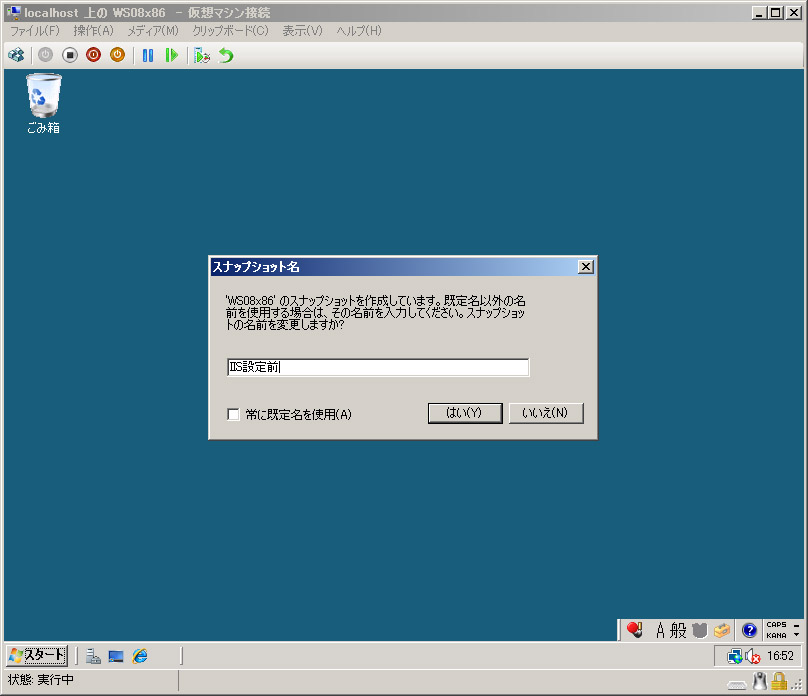Viewport: 808px width, 696px height.
Task: Click the lock status bar icon
Action: (779, 681)
